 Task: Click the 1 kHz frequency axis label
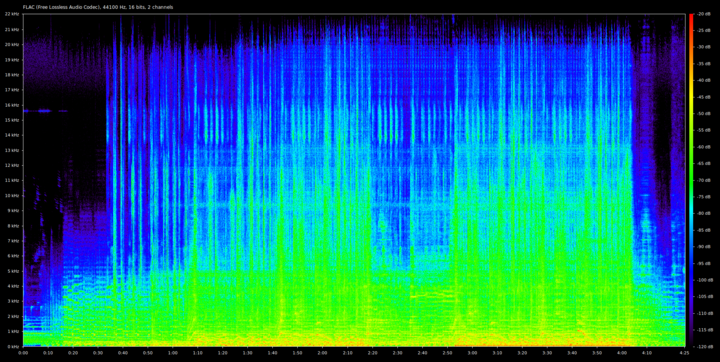pos(13,331)
